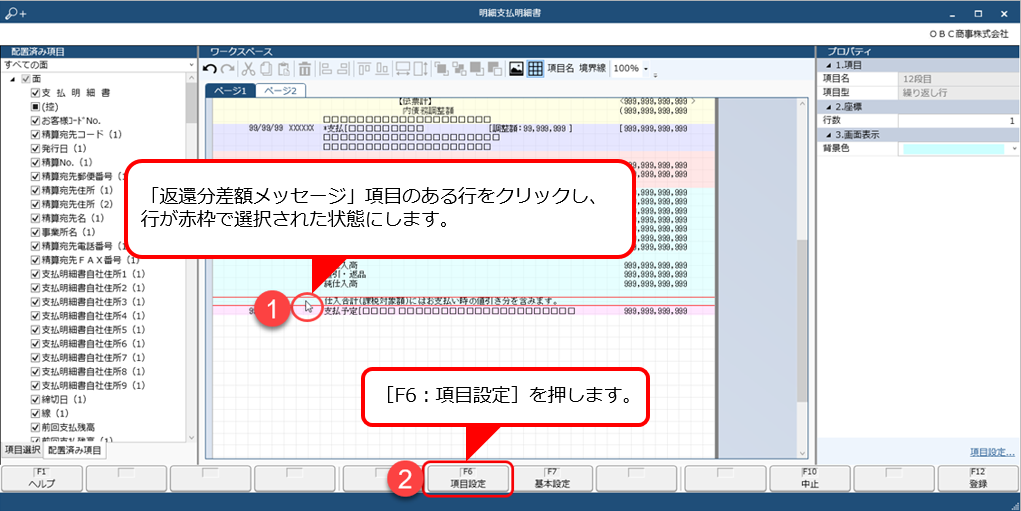This screenshot has height=511, width=1021.
Task: Redo the last undone action
Action: pyautogui.click(x=227, y=68)
